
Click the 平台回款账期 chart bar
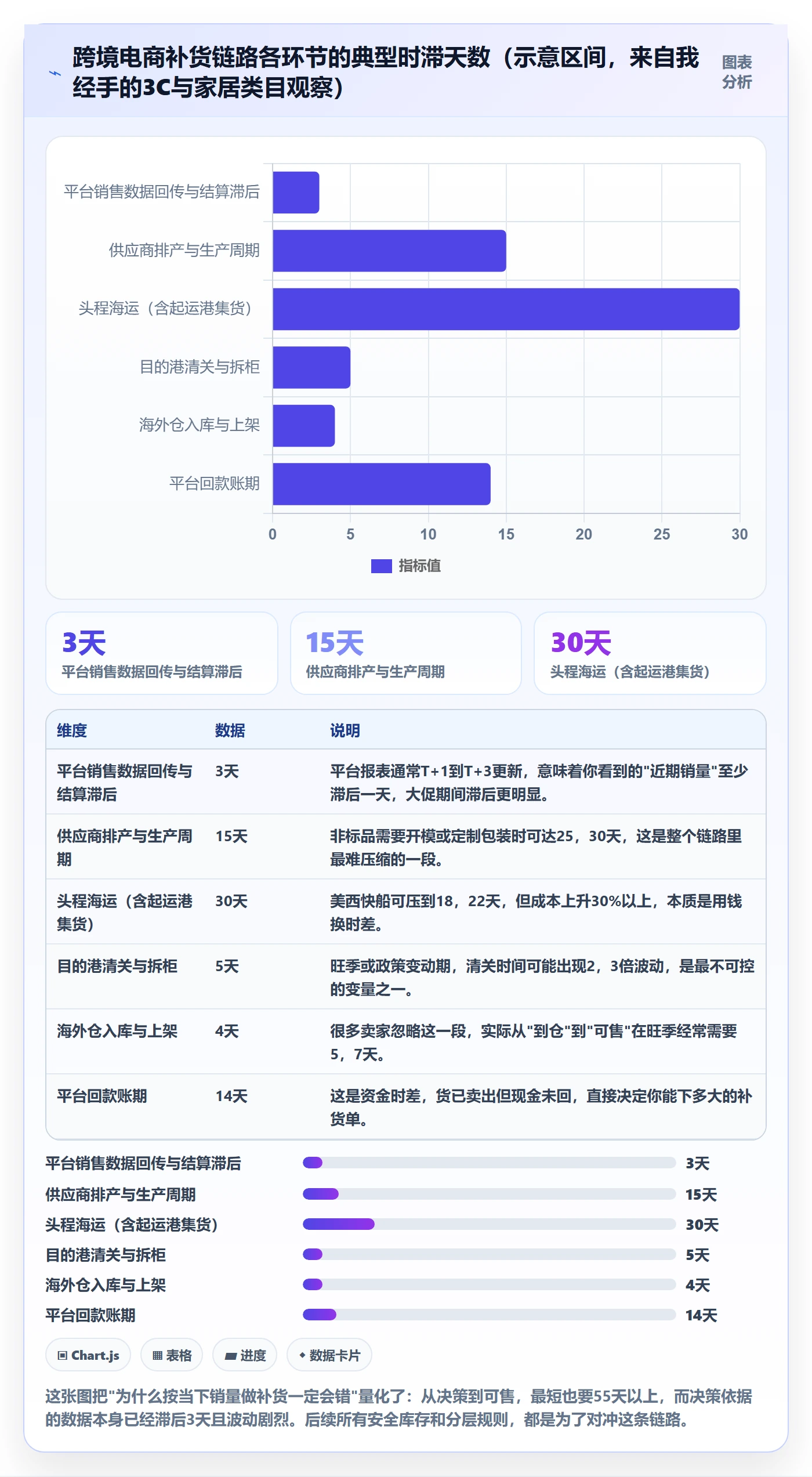pos(382,484)
